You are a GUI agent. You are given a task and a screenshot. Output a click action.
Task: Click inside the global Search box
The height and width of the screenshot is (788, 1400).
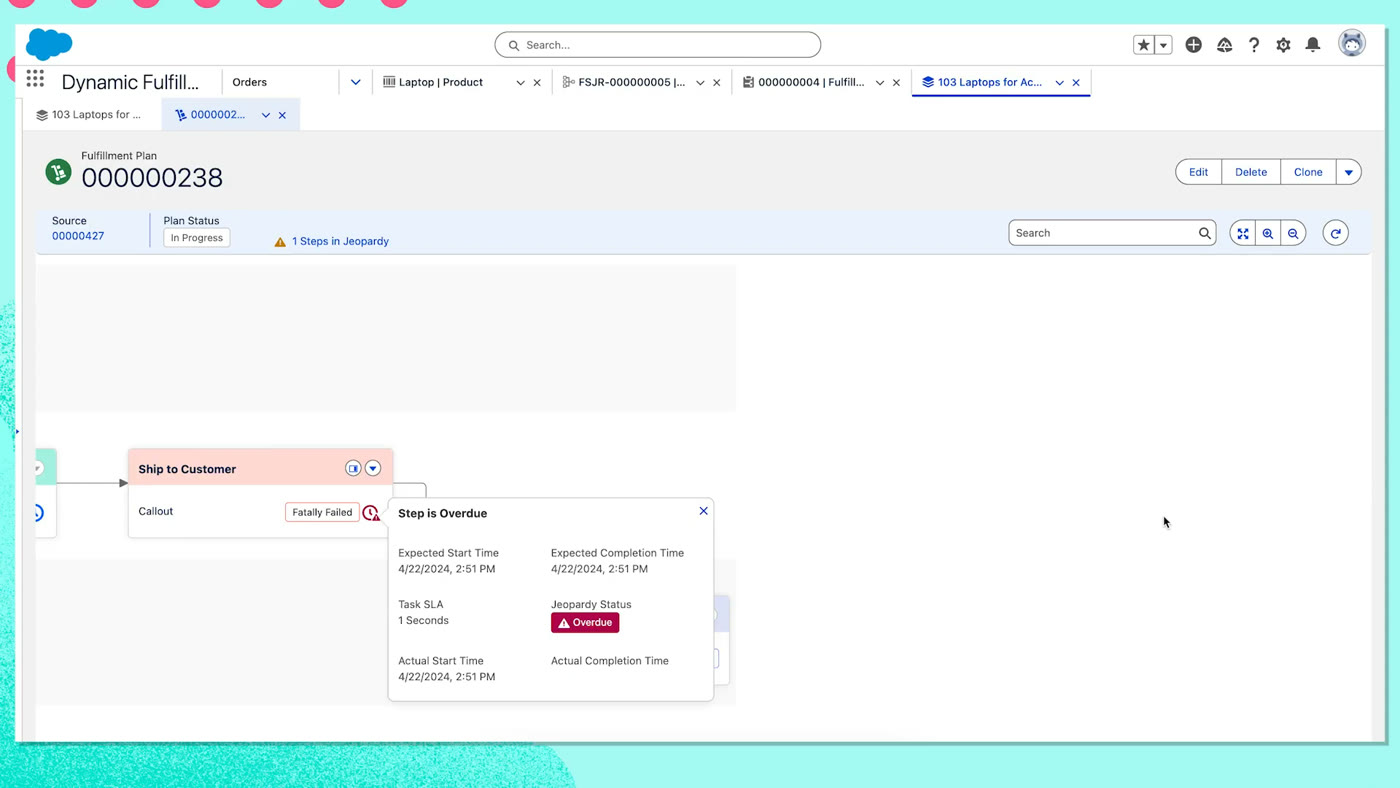coord(658,45)
